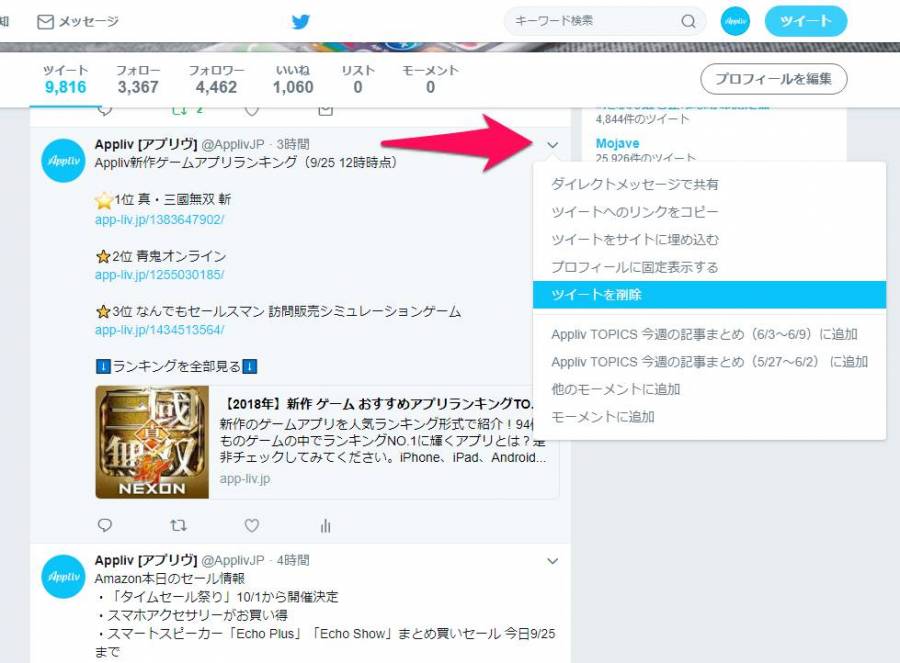The image size is (900, 663).
Task: Click the メッセージ nav label
Action: click(x=88, y=22)
